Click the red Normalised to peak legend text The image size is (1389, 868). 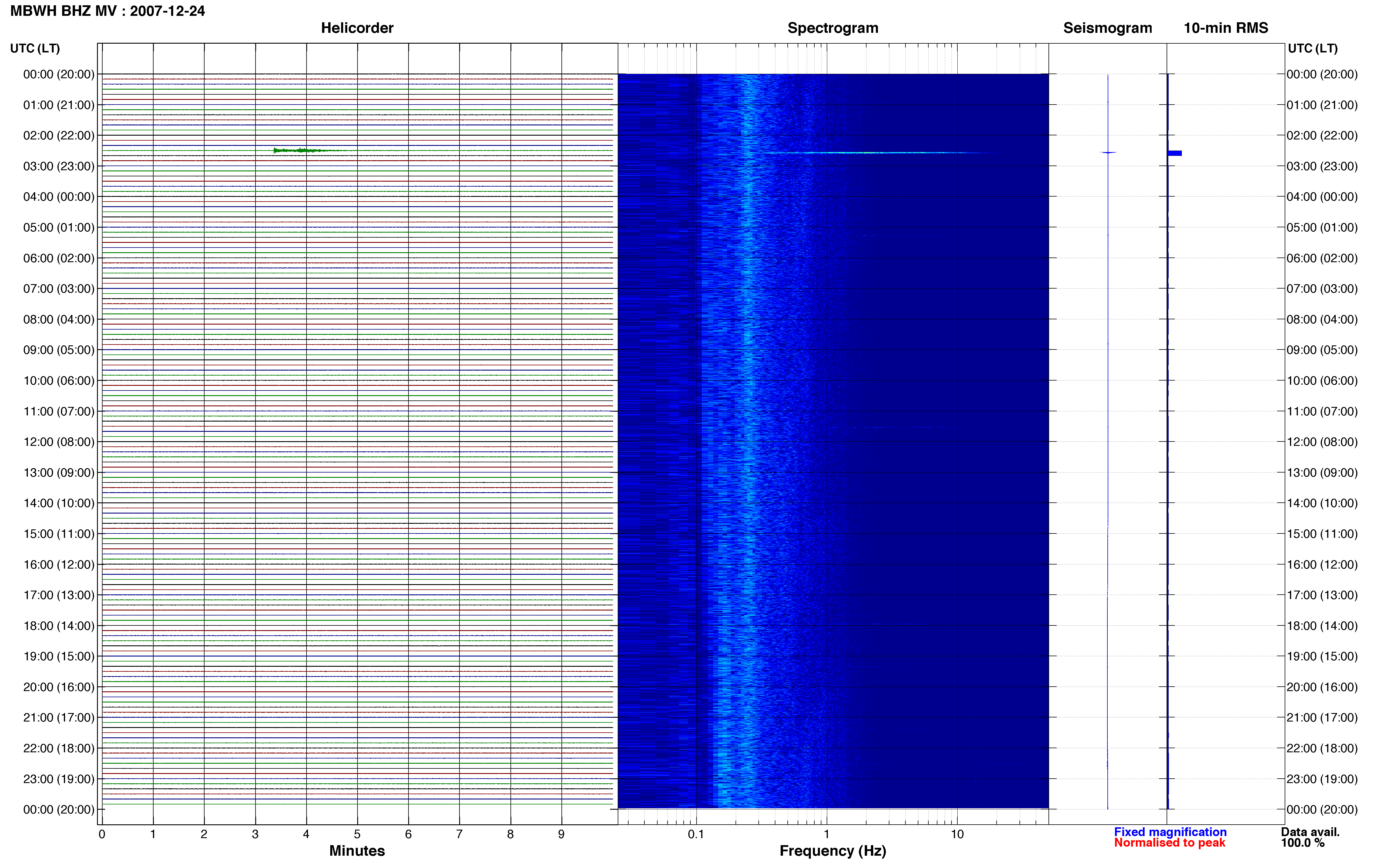1170,843
